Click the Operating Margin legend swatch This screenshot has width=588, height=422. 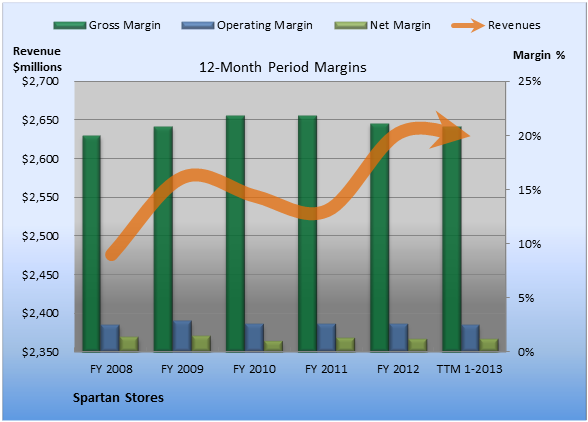(x=198, y=26)
